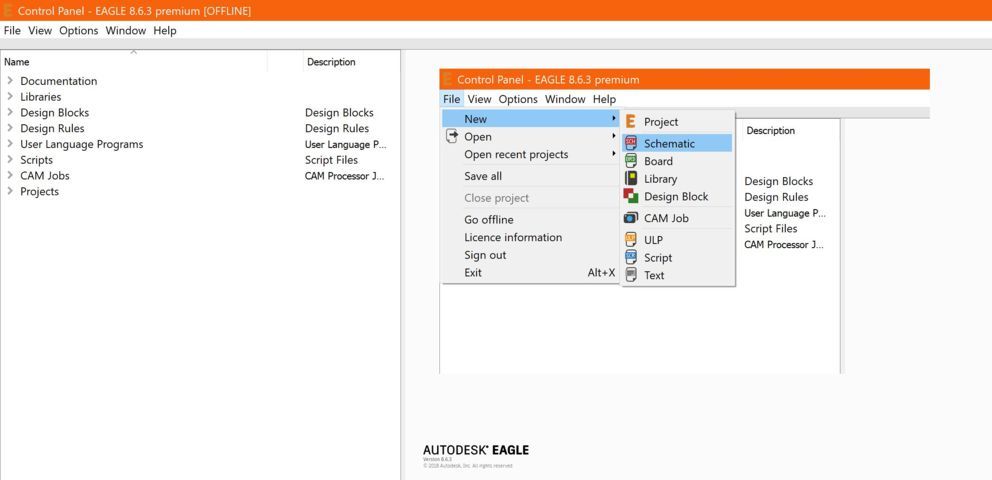Image resolution: width=992 pixels, height=480 pixels.
Task: Click 'CAM Processor J...' description in main tree
Action: coord(345,175)
